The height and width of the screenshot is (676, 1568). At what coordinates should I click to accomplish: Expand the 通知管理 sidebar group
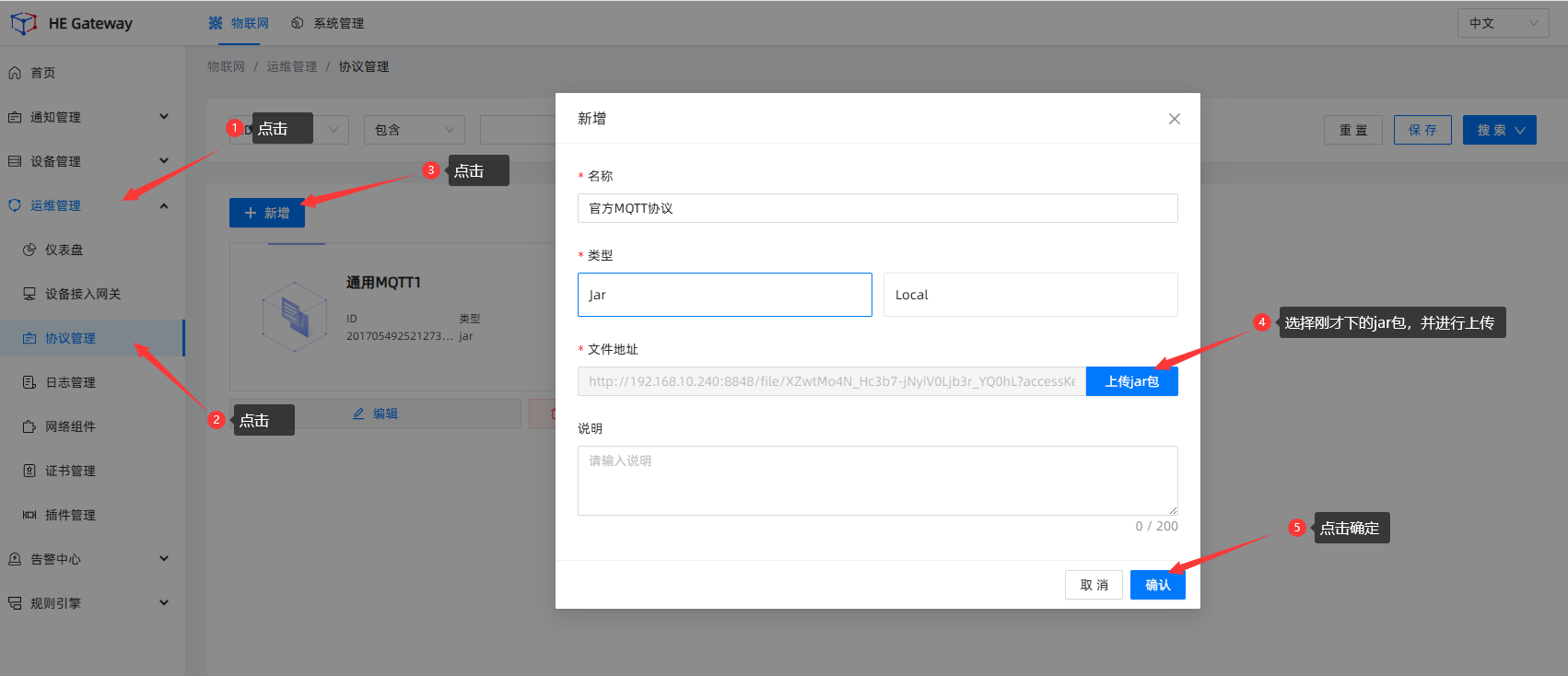point(88,117)
